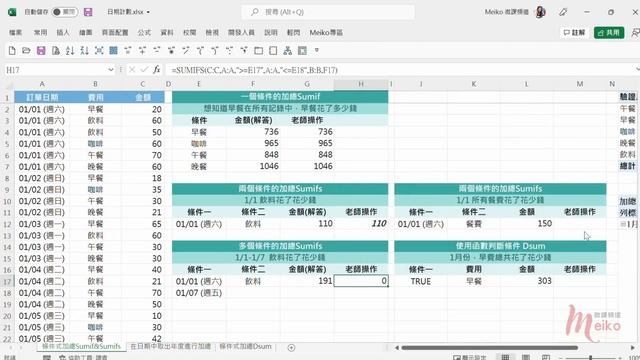Expand the formula bar chevron

tap(637, 70)
